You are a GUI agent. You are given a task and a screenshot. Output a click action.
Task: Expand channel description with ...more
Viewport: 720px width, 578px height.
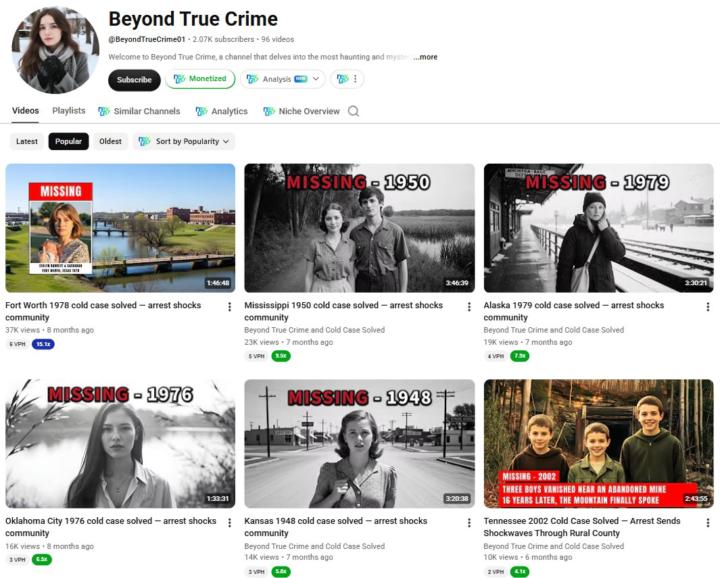point(425,57)
